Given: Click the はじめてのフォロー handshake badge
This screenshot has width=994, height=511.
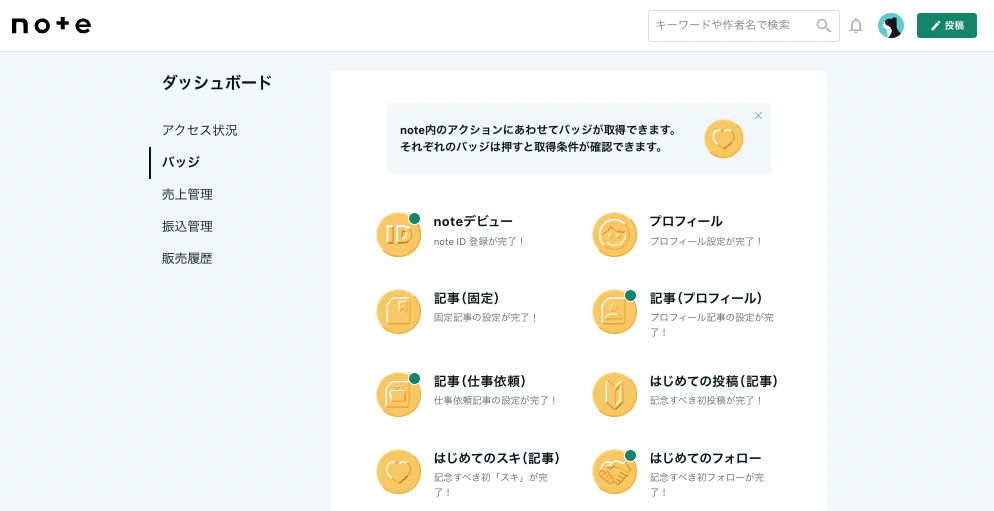Looking at the screenshot, I should coord(614,472).
